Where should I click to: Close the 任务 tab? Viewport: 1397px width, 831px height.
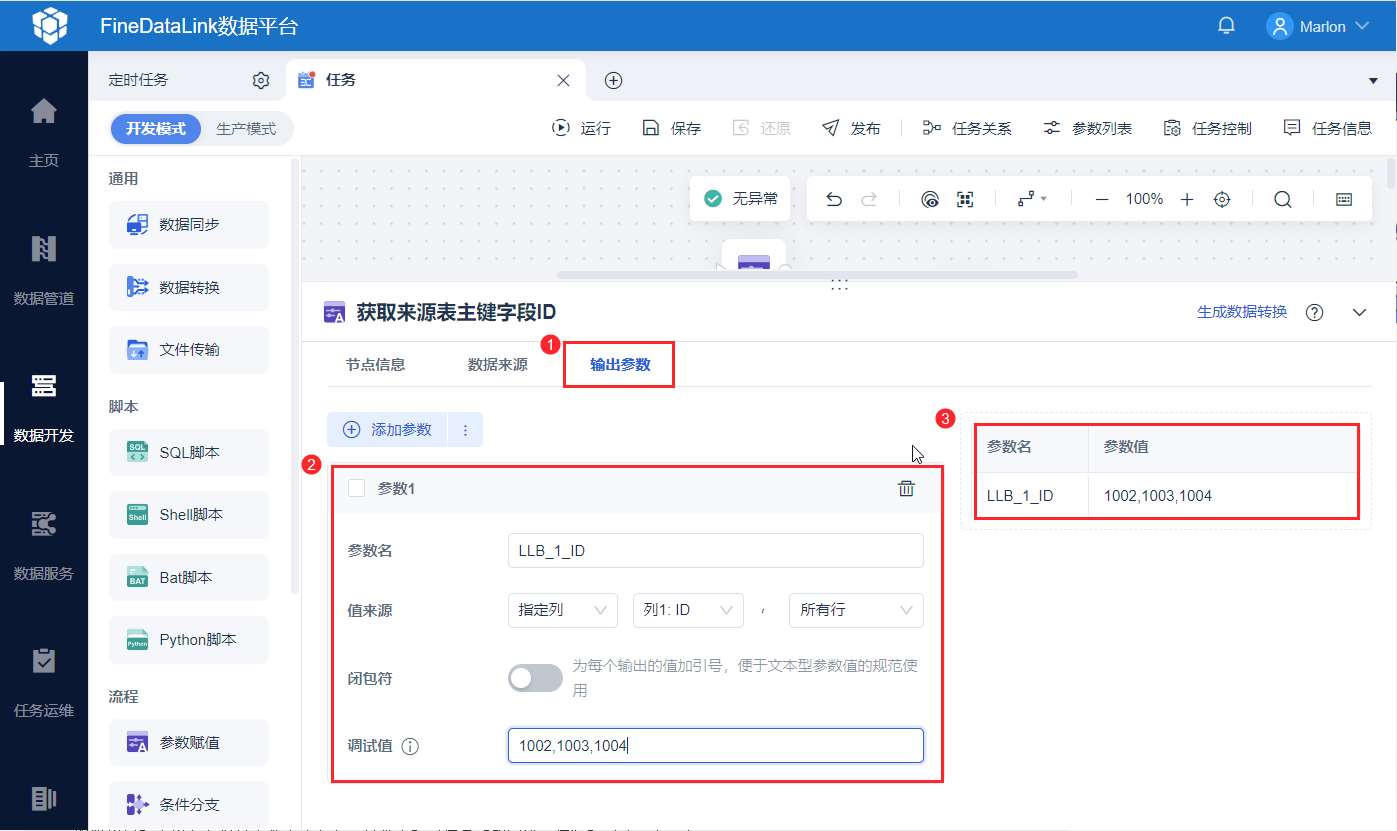(x=564, y=80)
